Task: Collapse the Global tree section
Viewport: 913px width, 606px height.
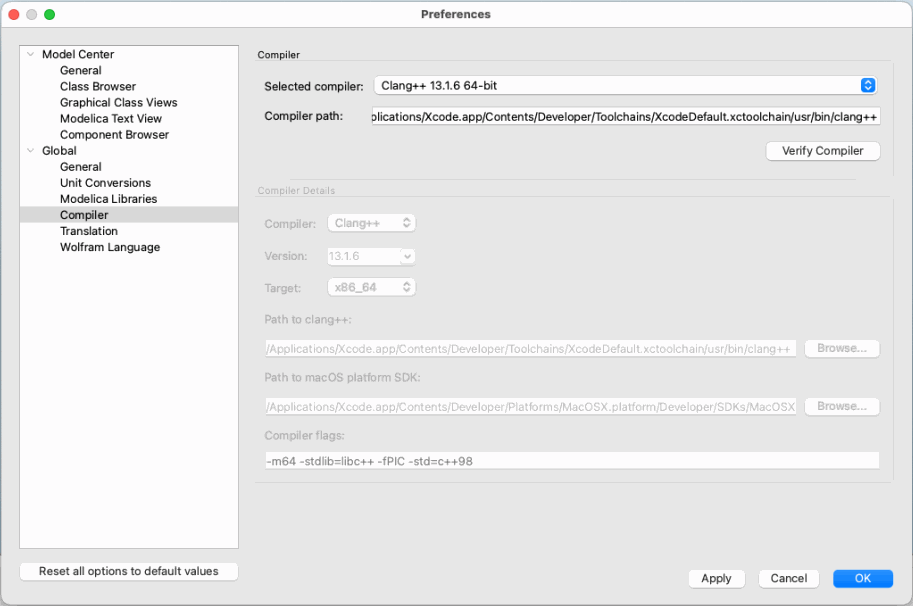Action: pos(31,151)
